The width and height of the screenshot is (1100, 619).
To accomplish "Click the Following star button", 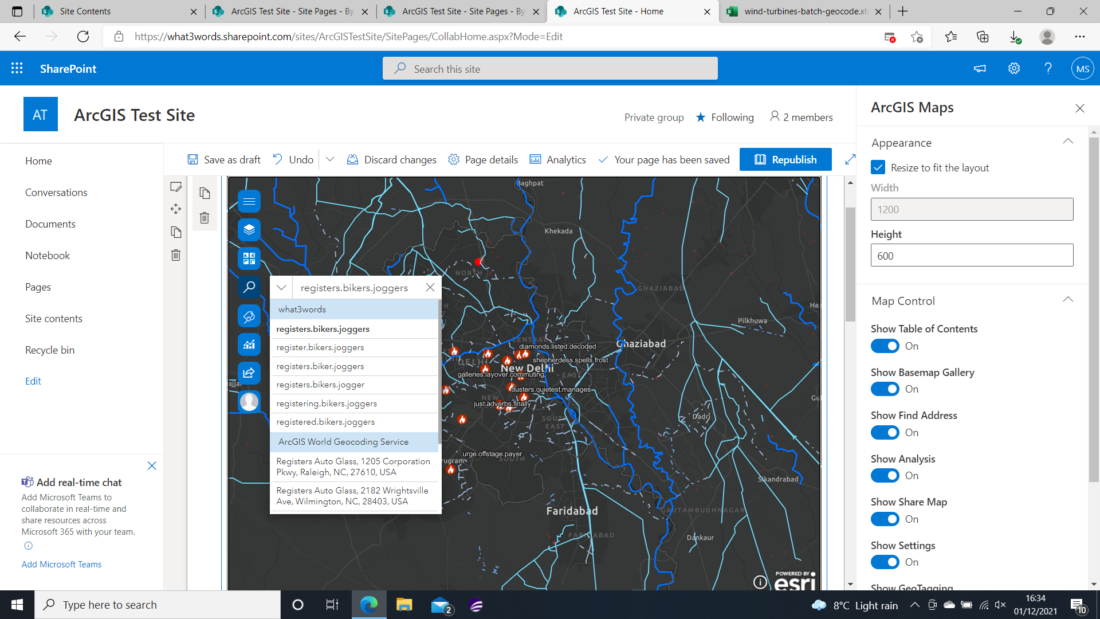I will (725, 117).
